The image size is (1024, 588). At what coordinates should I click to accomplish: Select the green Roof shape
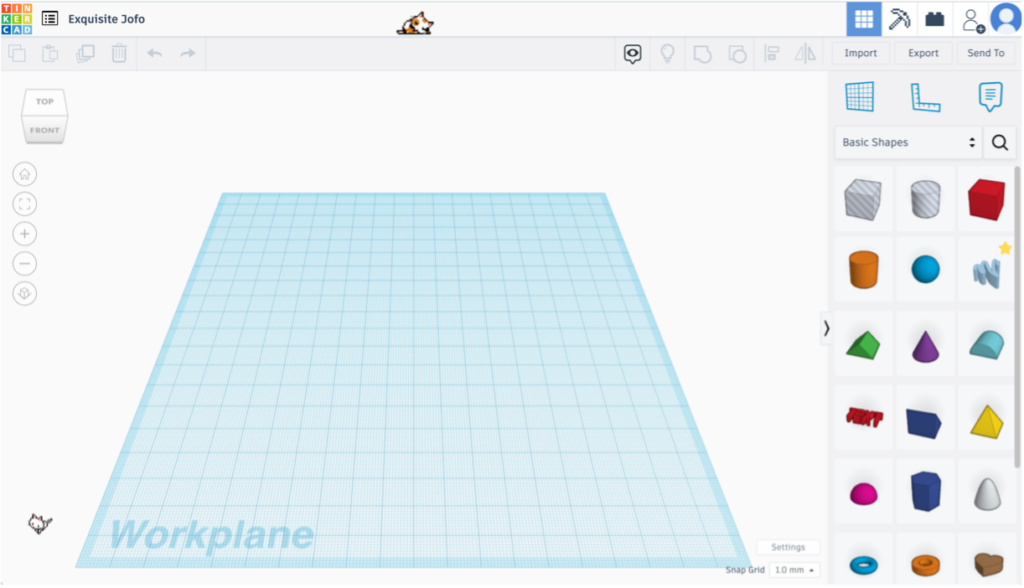point(863,346)
